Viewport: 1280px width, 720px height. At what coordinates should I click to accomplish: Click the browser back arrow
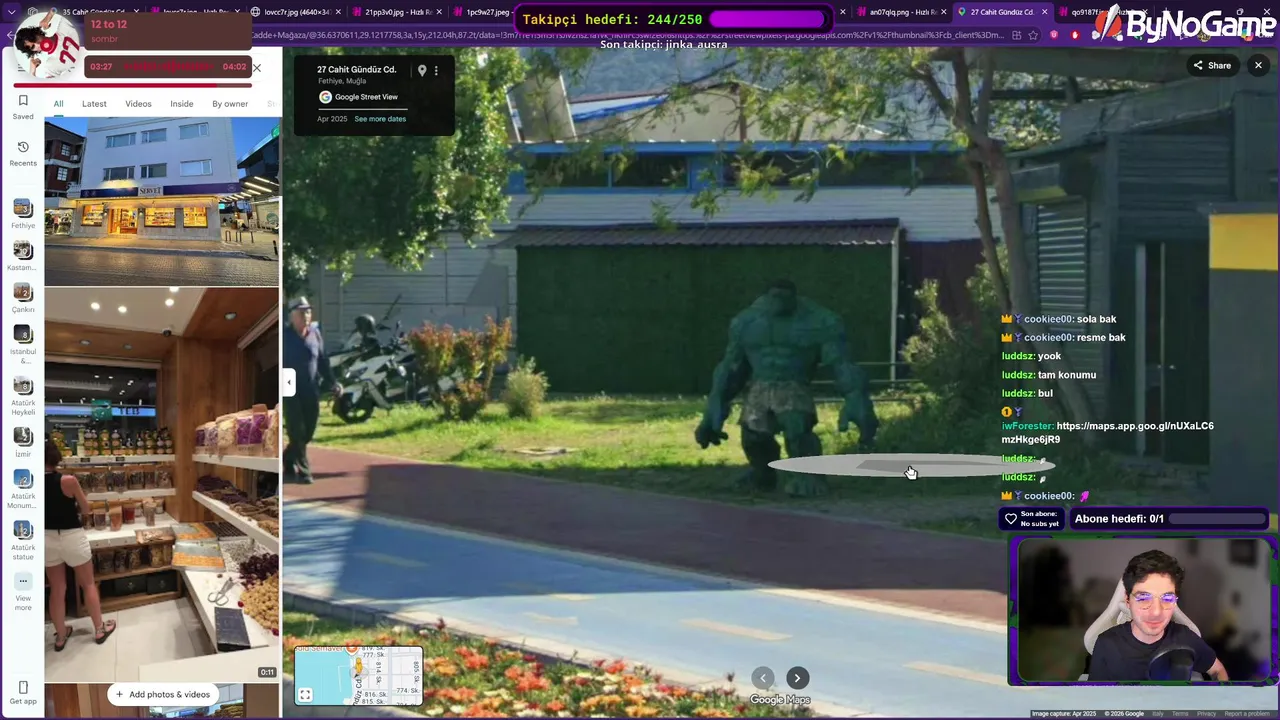[x=9, y=35]
